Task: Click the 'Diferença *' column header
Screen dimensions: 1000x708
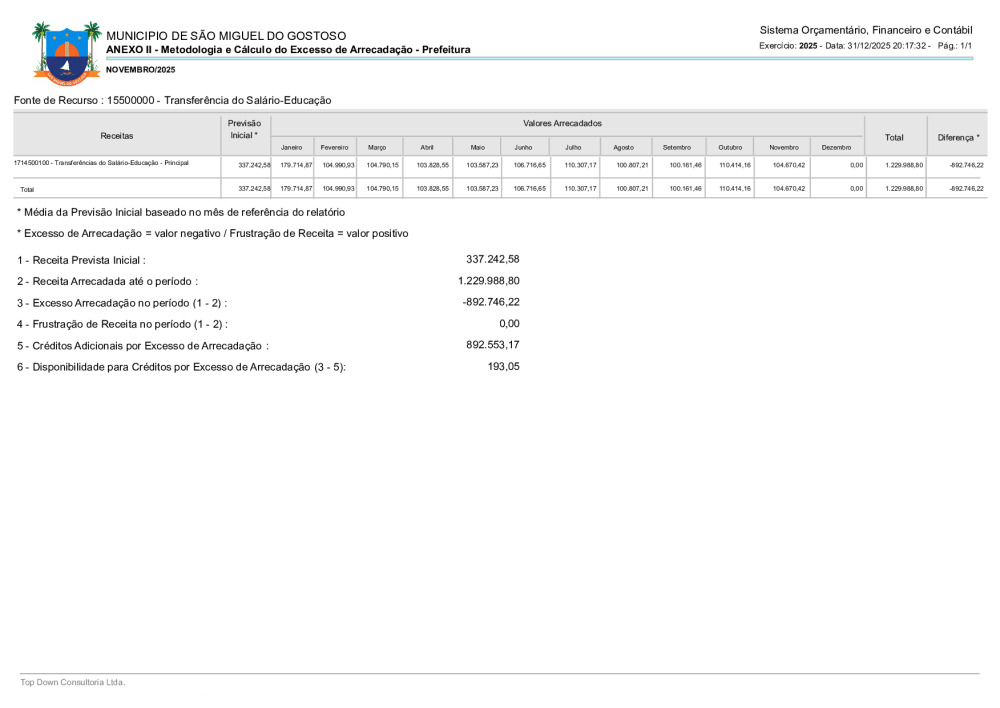Action: 958,136
